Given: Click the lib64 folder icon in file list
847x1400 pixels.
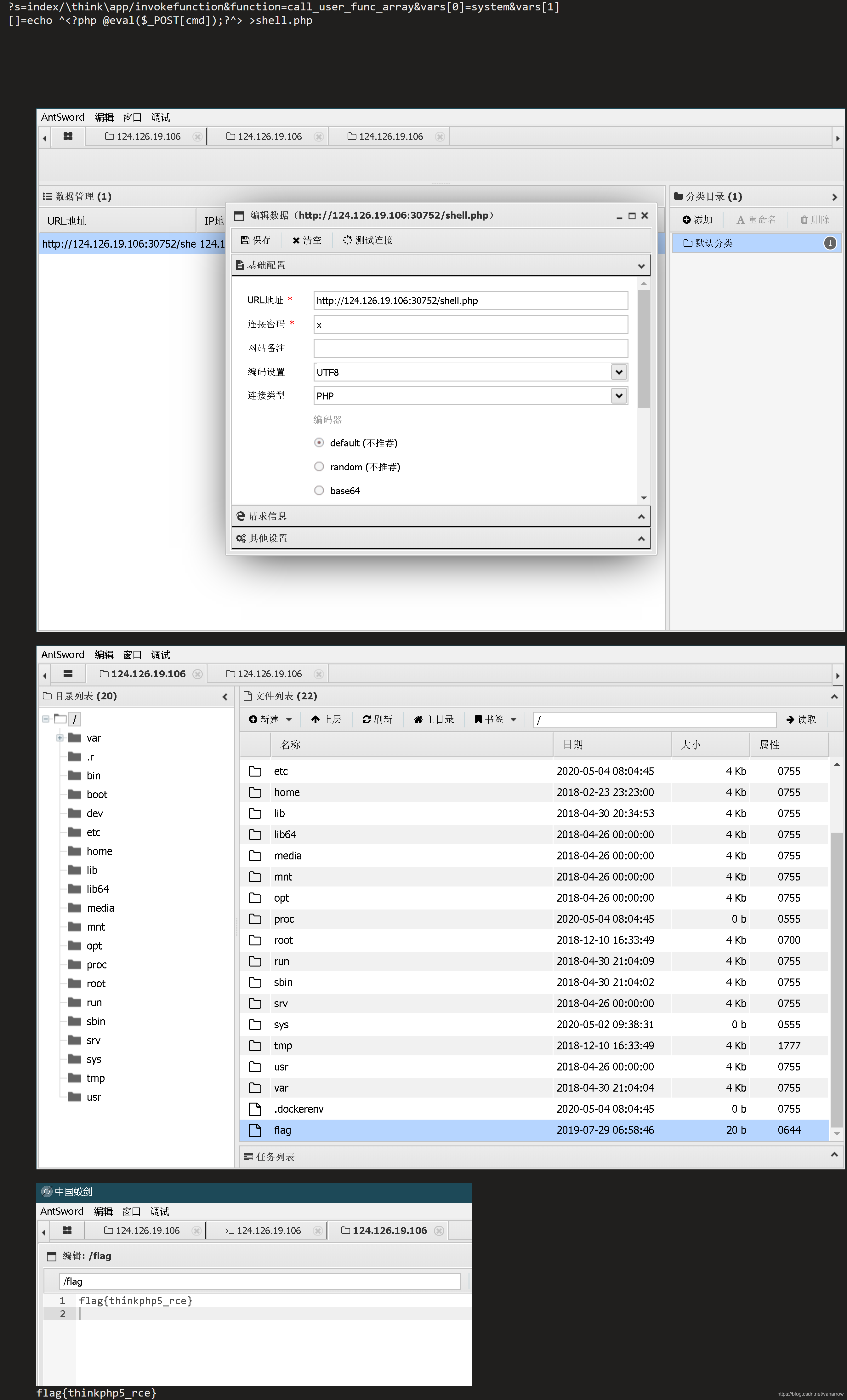Looking at the screenshot, I should tap(255, 834).
